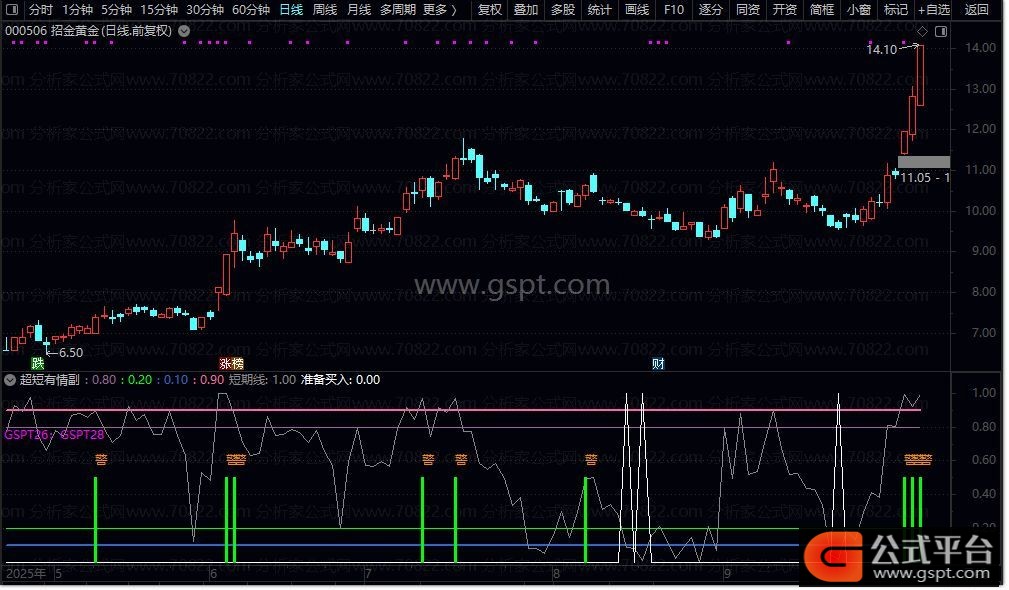Expand the 超短有情副 indicator dropdown
1009x590 pixels.
point(10,380)
